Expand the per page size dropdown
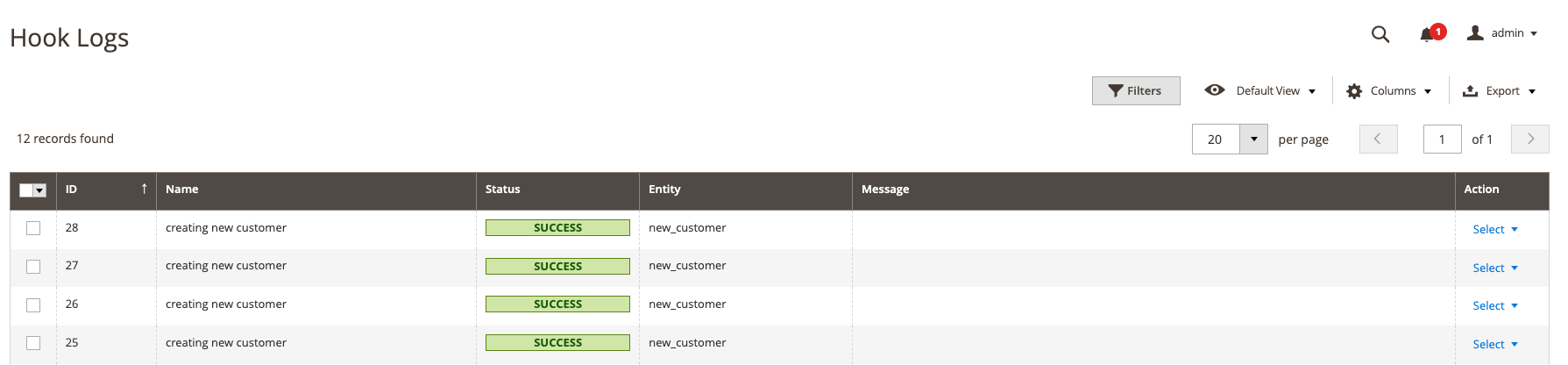 (x=1253, y=139)
